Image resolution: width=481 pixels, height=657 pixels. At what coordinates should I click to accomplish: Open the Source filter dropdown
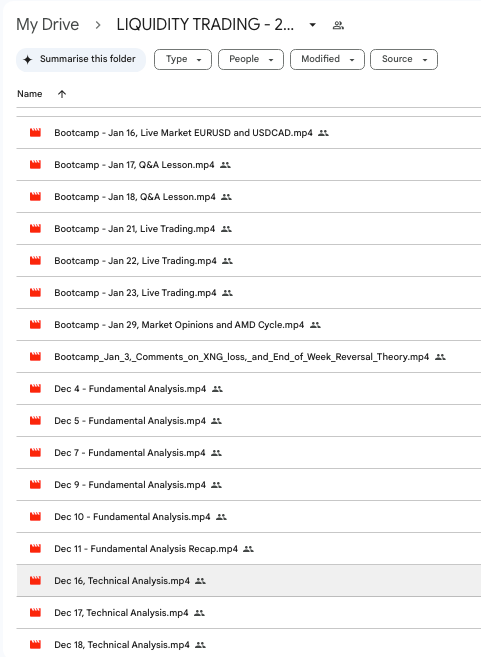(404, 59)
